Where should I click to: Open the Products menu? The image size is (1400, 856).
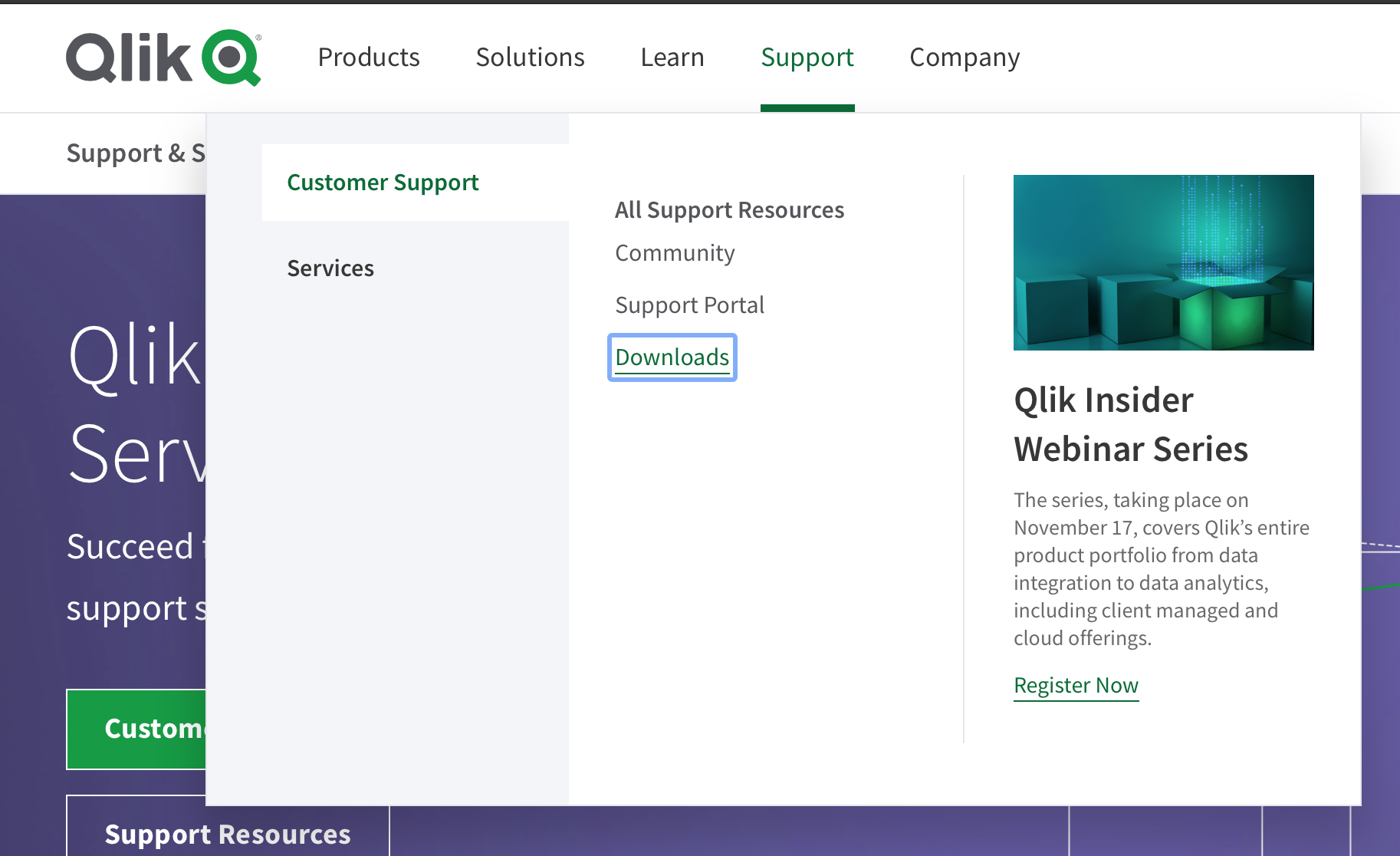click(x=369, y=58)
